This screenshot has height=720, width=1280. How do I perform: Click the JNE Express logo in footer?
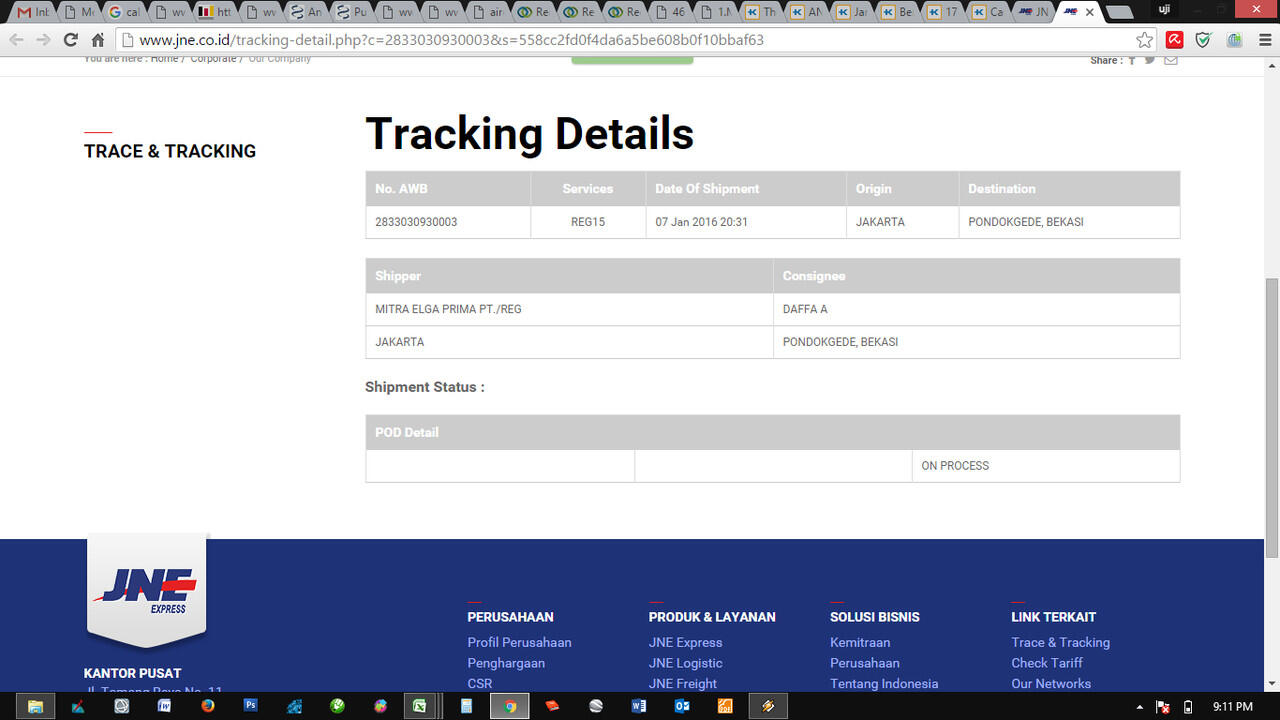click(x=147, y=590)
